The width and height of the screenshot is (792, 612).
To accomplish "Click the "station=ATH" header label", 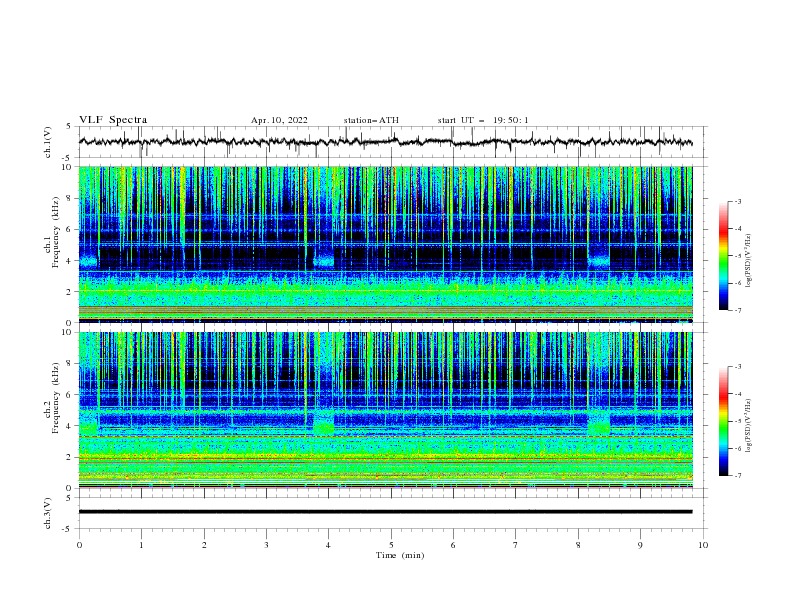I will coord(371,120).
